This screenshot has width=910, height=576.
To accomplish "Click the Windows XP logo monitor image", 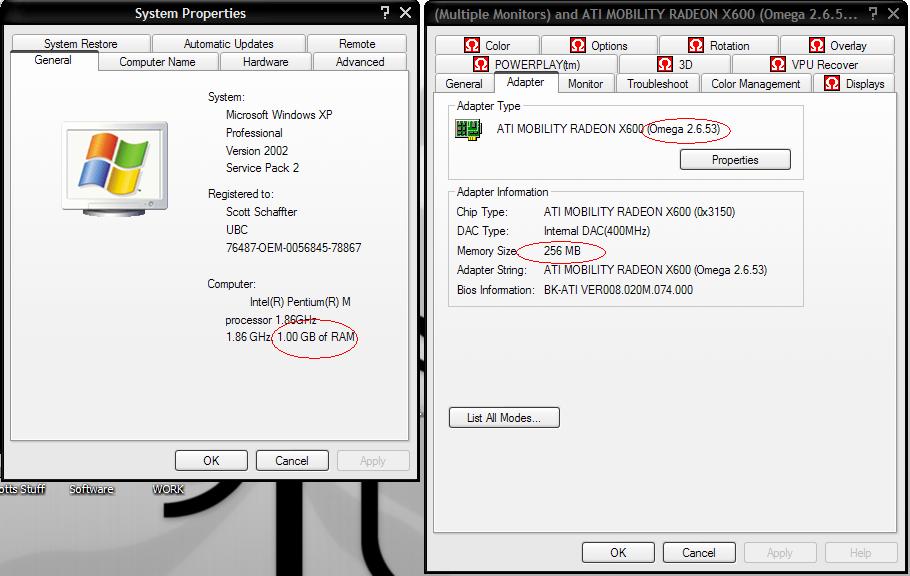I will point(115,168).
